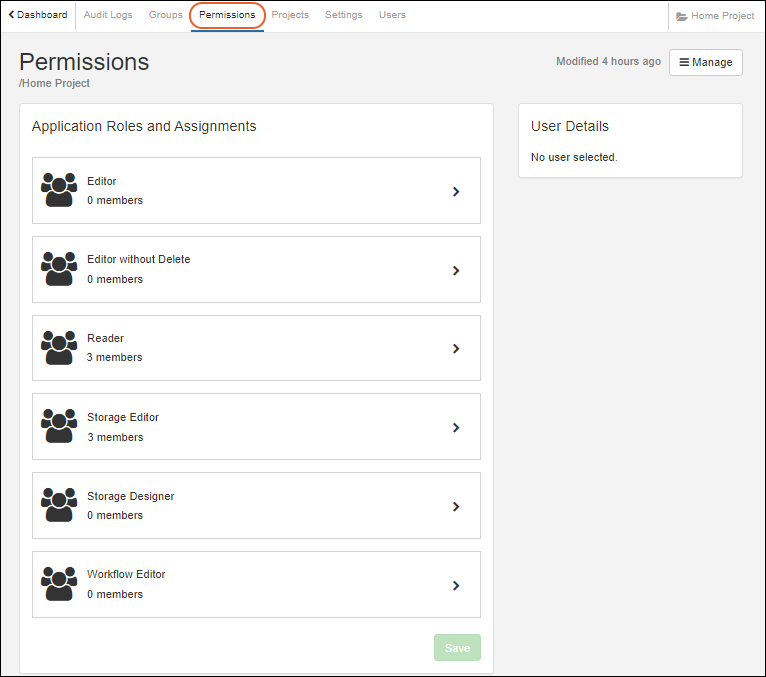Expand the Editor role chevron
The image size is (766, 677).
(x=456, y=191)
